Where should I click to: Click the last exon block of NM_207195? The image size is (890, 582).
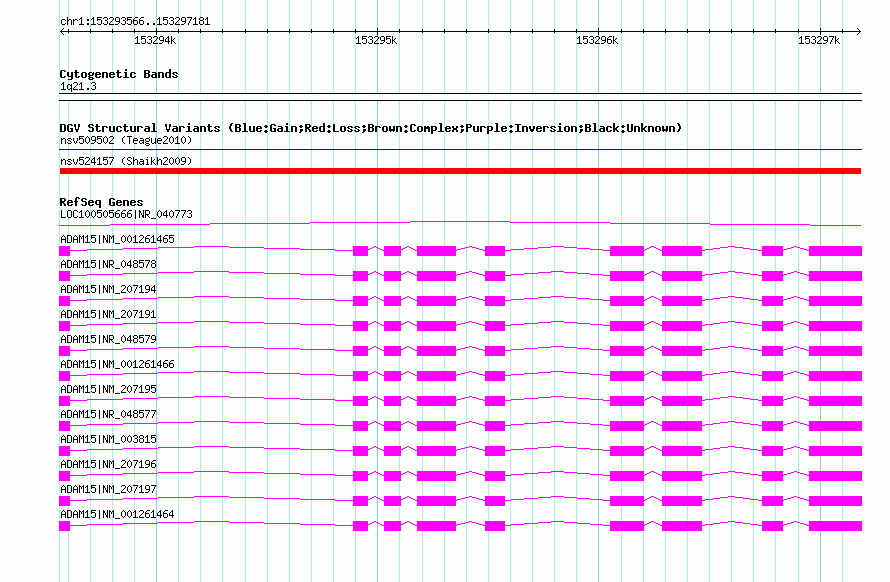(x=836, y=401)
